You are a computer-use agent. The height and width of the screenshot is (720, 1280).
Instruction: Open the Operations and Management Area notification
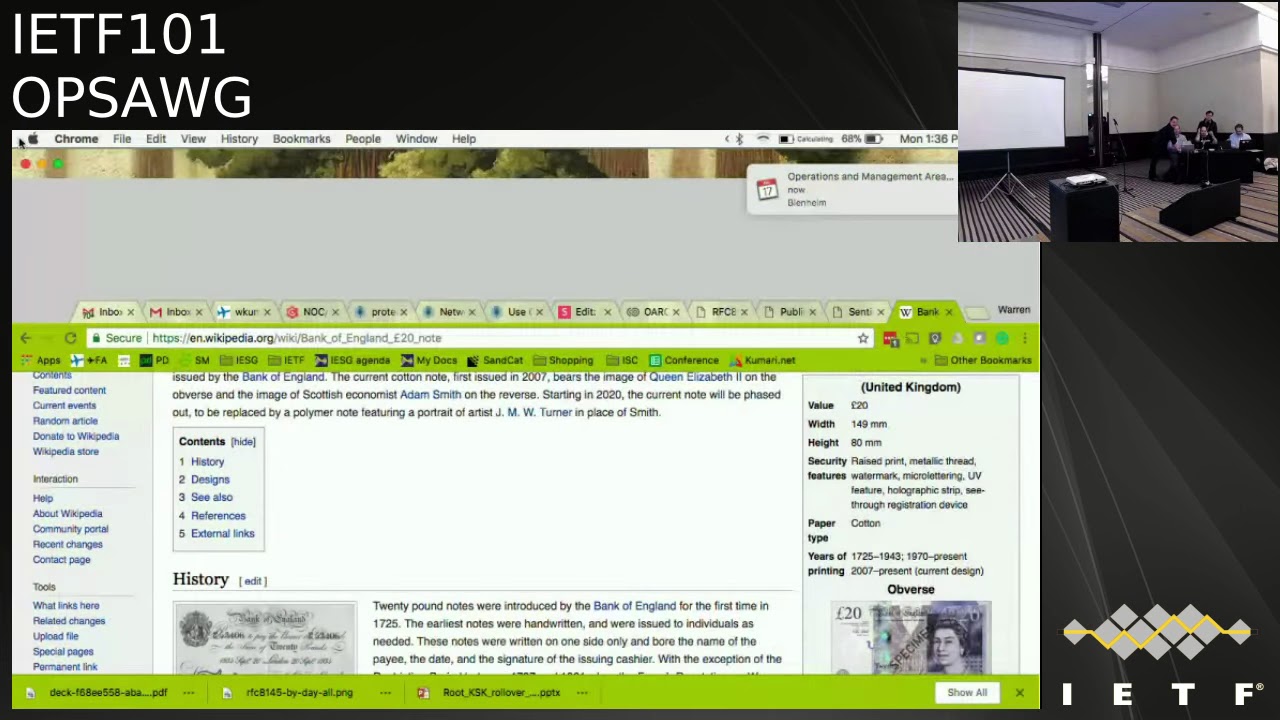(852, 189)
